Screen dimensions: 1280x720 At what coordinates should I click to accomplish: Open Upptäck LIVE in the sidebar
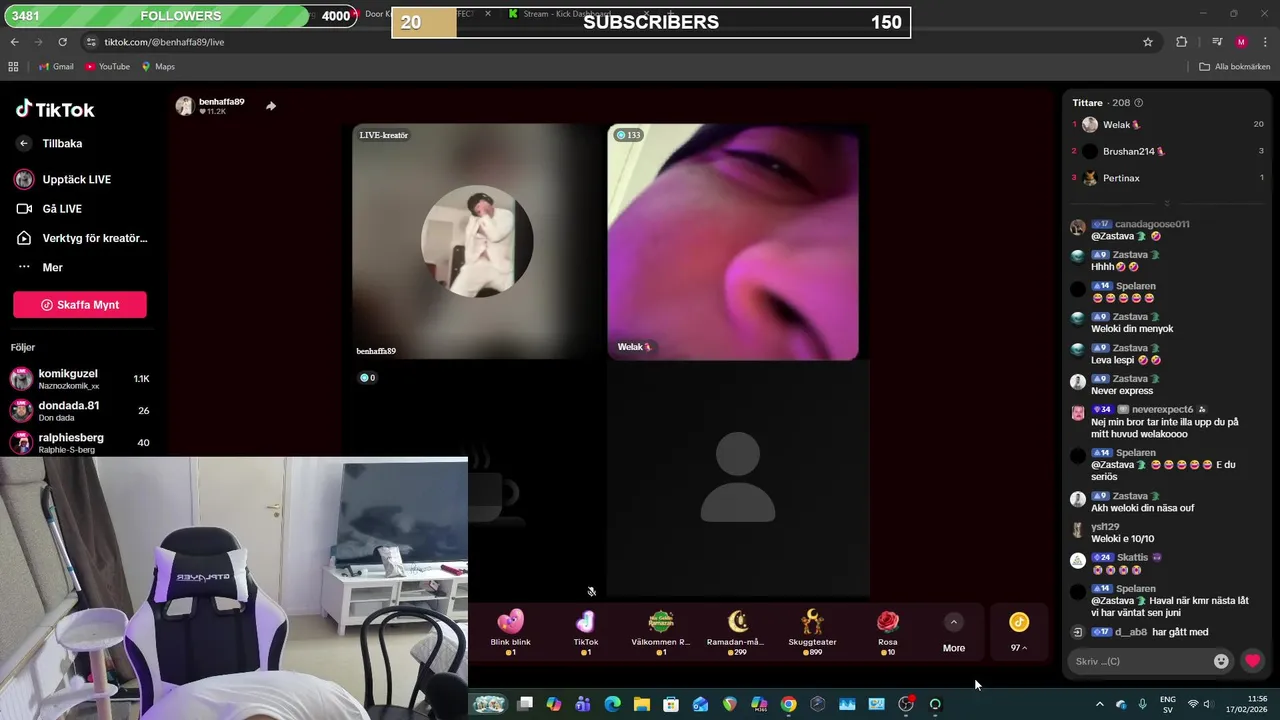(x=76, y=179)
